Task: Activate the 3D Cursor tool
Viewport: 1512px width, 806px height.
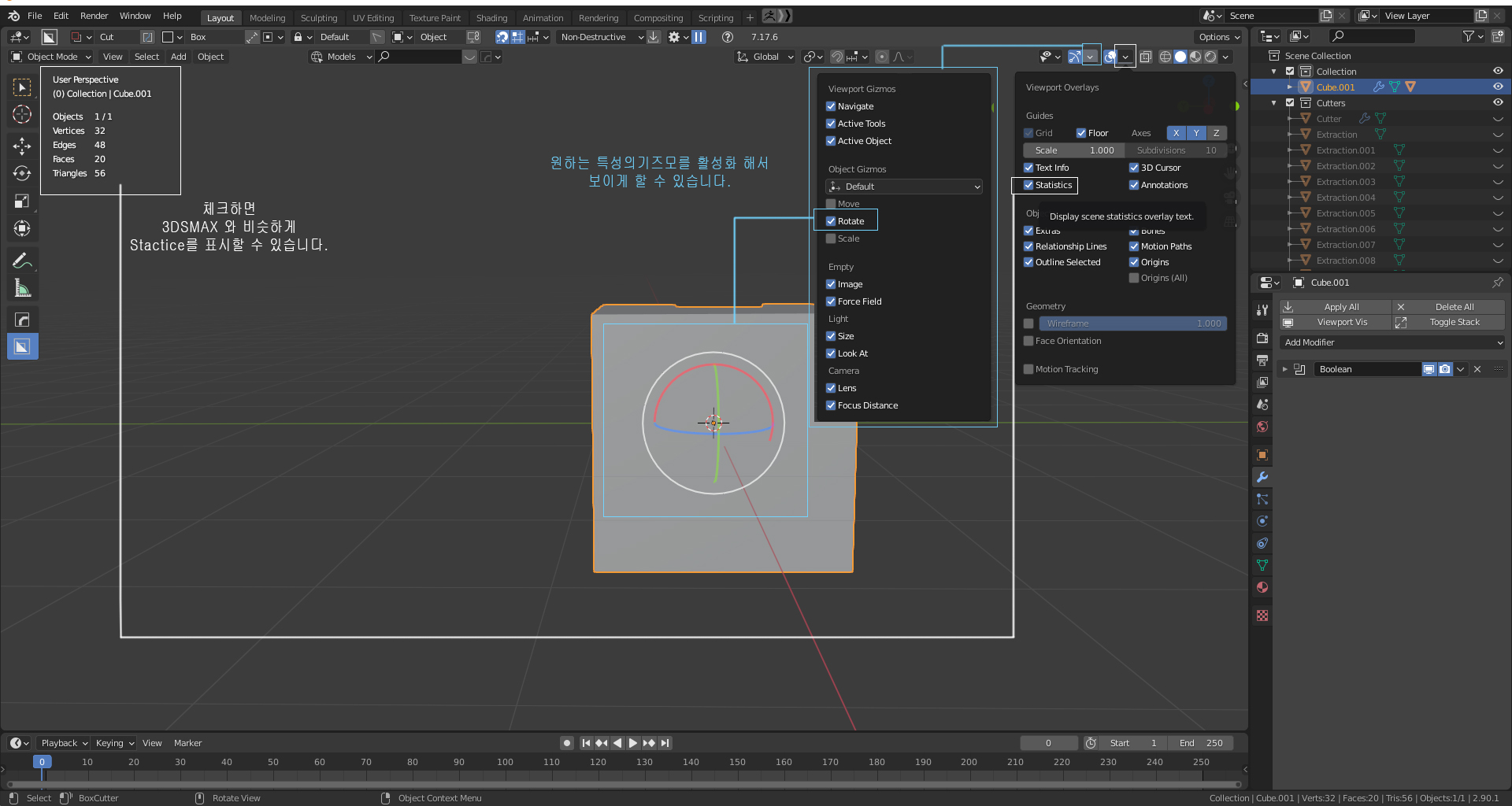Action: coord(22,115)
